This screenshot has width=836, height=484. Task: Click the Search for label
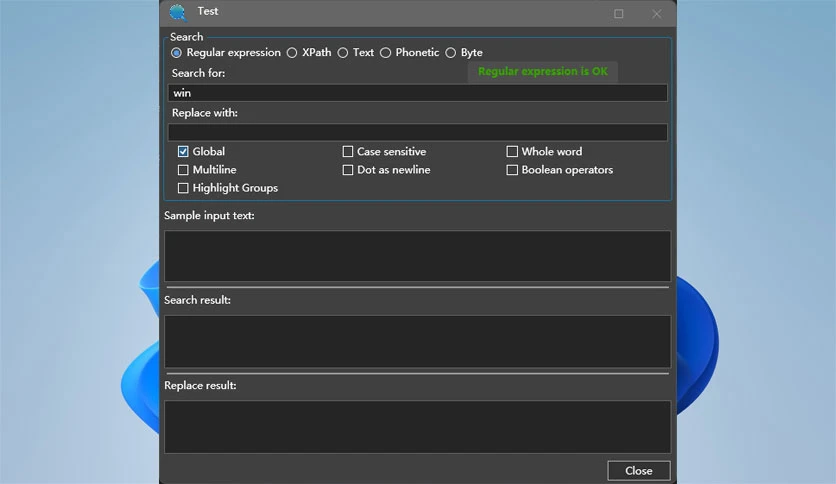click(198, 73)
